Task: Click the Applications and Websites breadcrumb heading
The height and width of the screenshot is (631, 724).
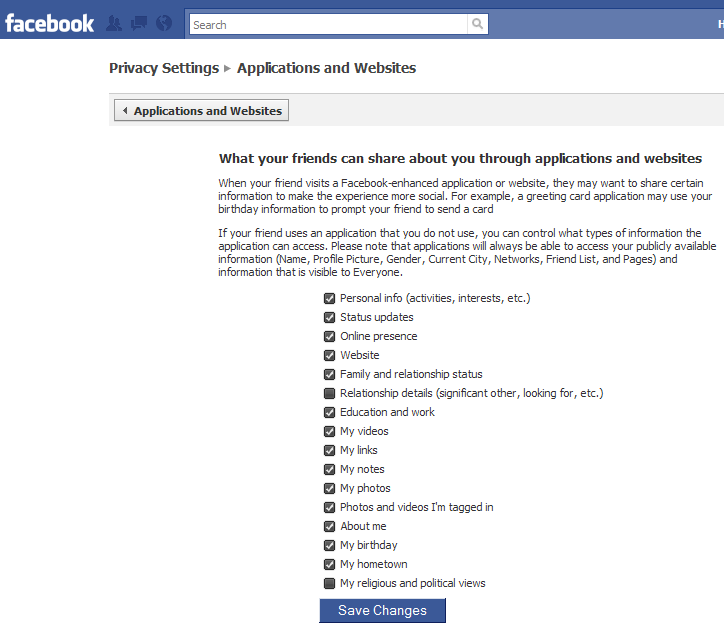Action: 326,68
